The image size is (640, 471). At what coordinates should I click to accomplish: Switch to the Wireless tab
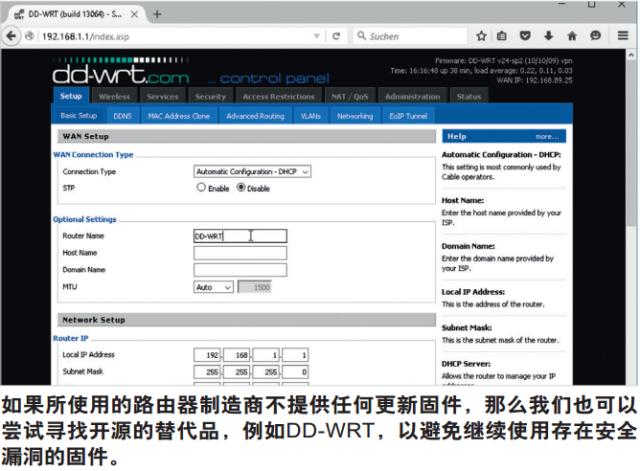(x=114, y=96)
